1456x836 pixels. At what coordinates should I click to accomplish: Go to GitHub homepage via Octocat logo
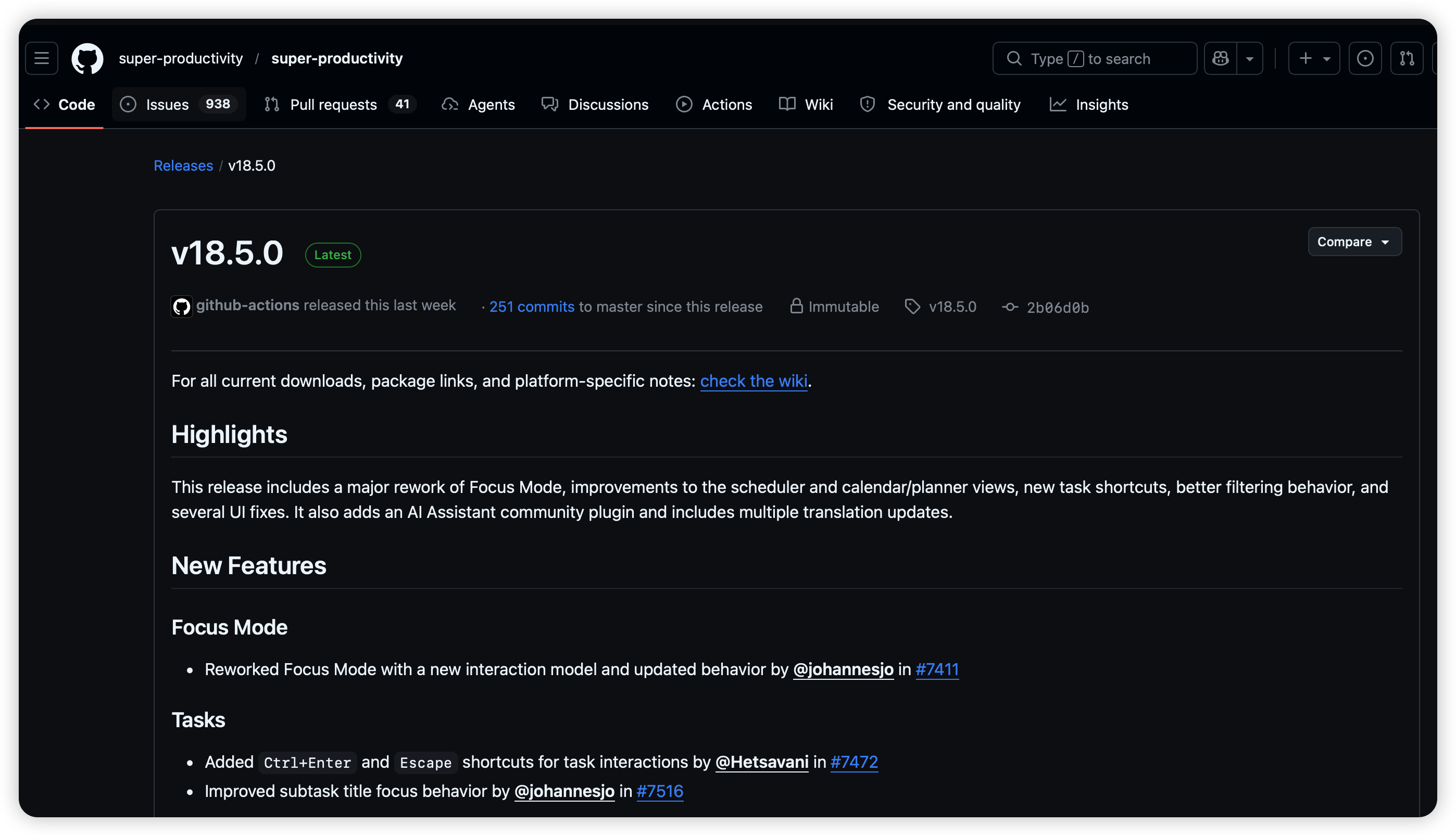coord(87,58)
